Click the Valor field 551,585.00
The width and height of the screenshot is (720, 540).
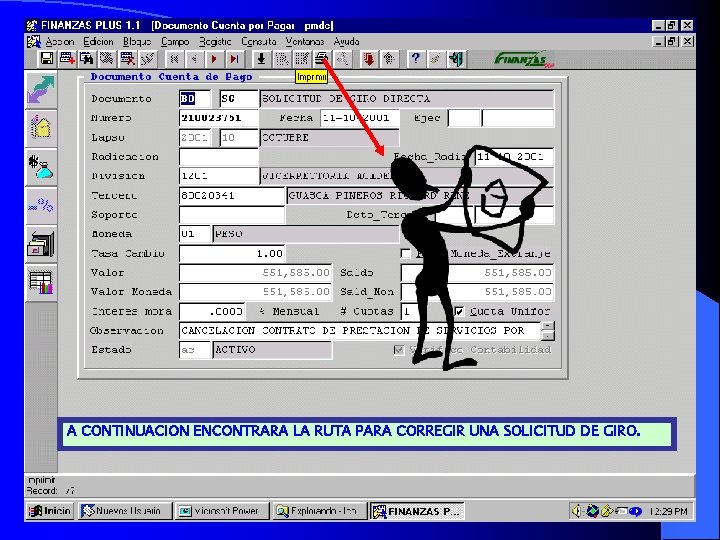click(255, 273)
